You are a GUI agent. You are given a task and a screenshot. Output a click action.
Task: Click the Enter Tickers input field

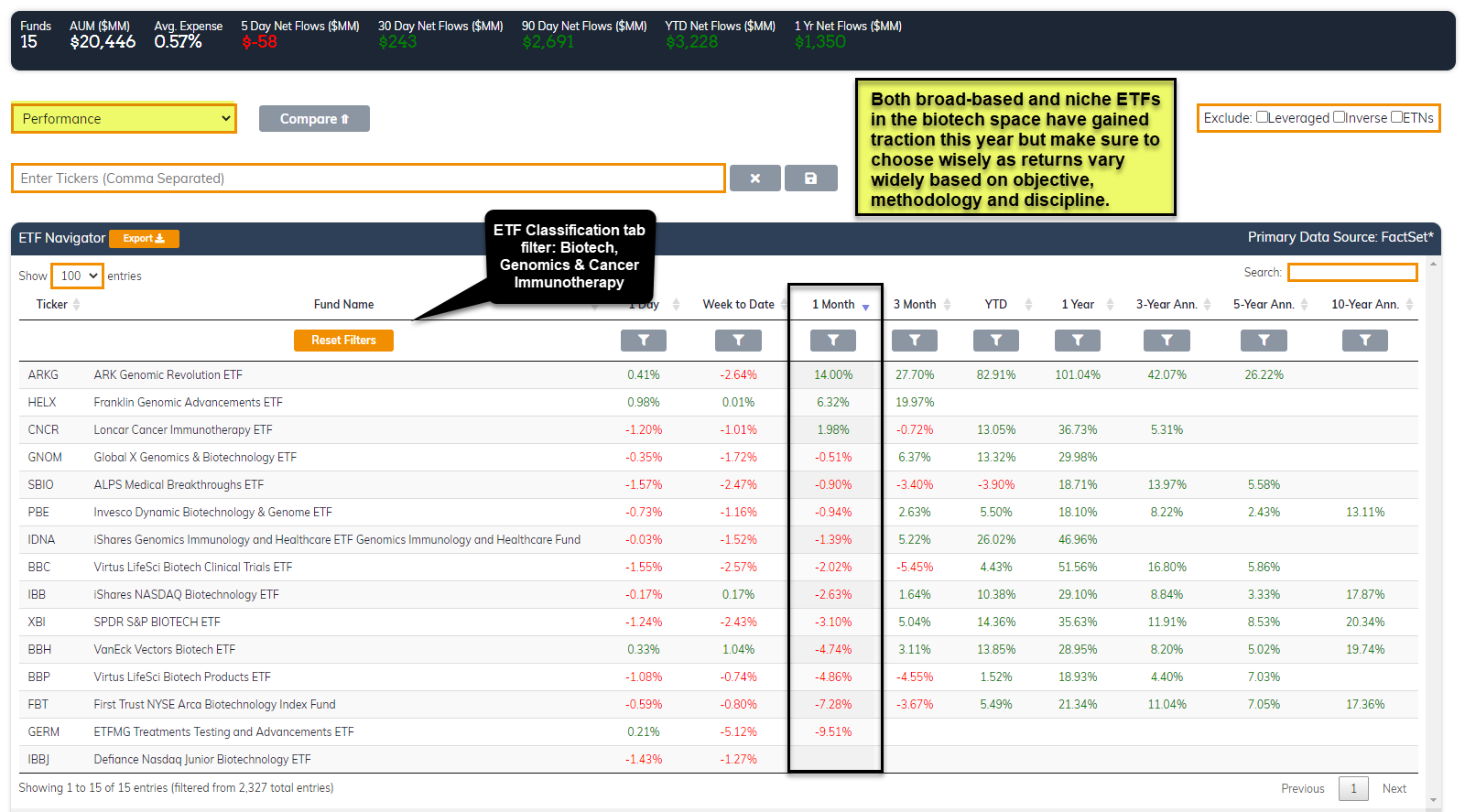click(368, 179)
